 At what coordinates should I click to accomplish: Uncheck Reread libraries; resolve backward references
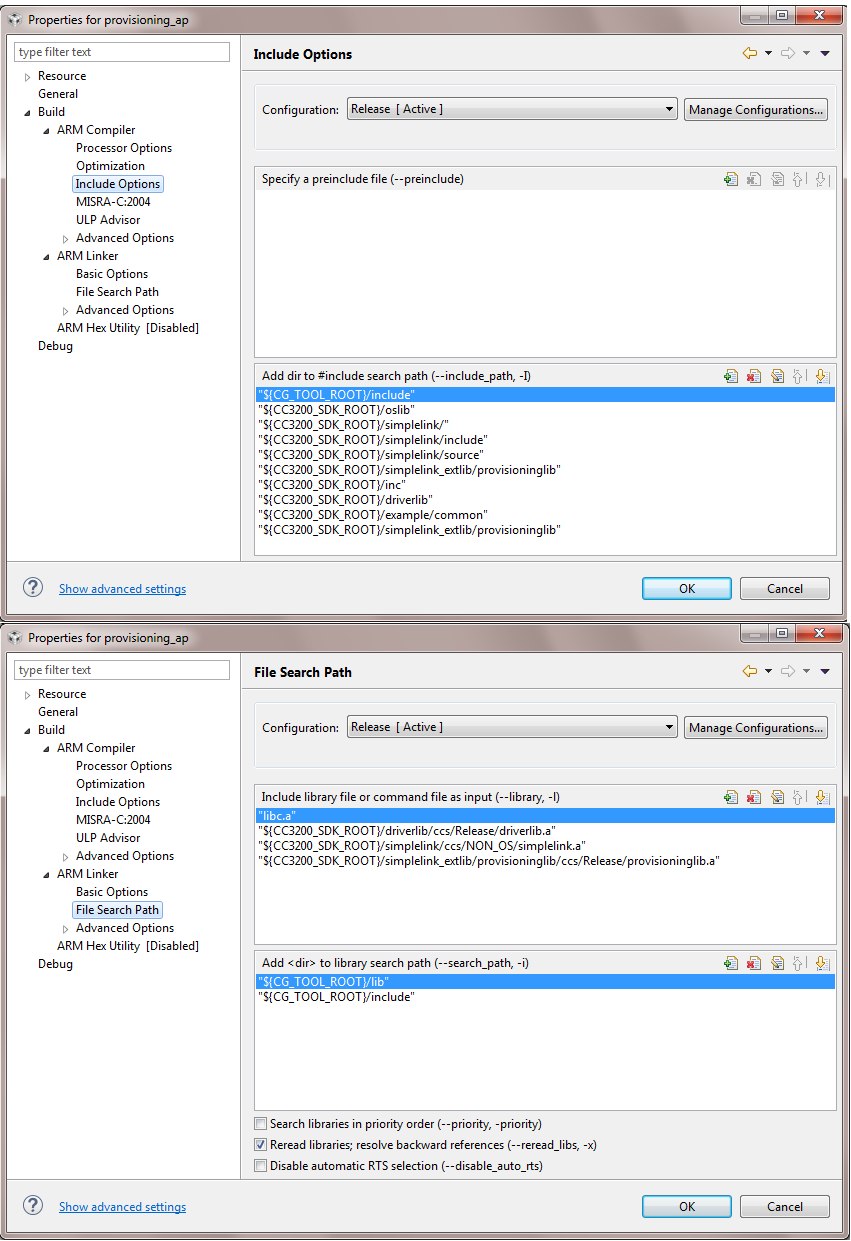point(261,1145)
